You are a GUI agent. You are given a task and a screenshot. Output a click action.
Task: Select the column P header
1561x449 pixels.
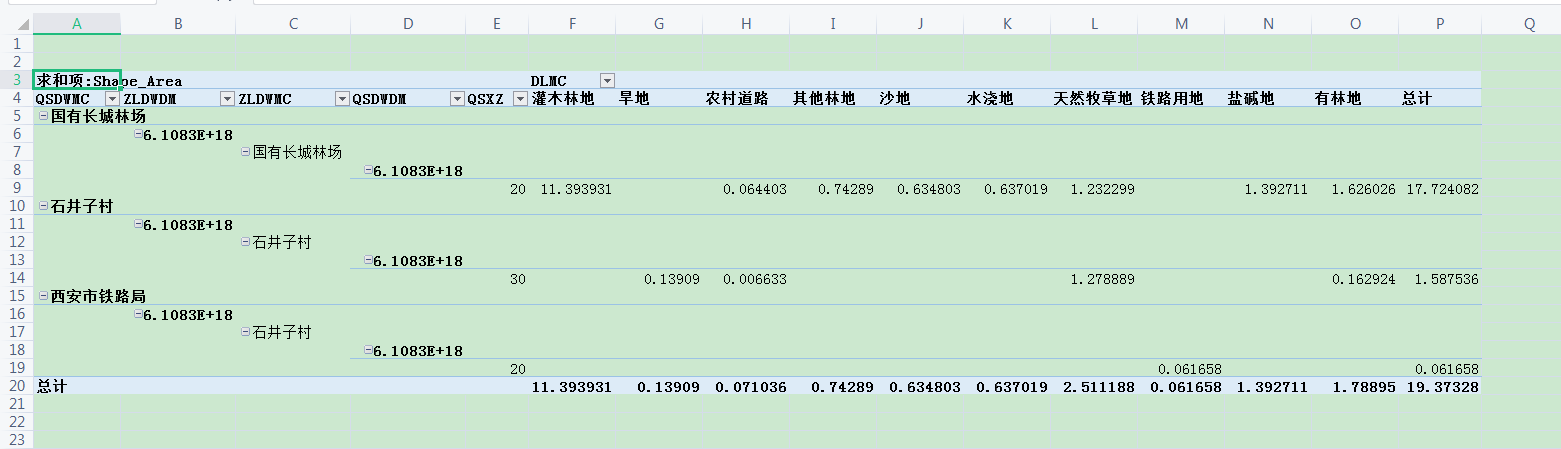tap(1439, 24)
